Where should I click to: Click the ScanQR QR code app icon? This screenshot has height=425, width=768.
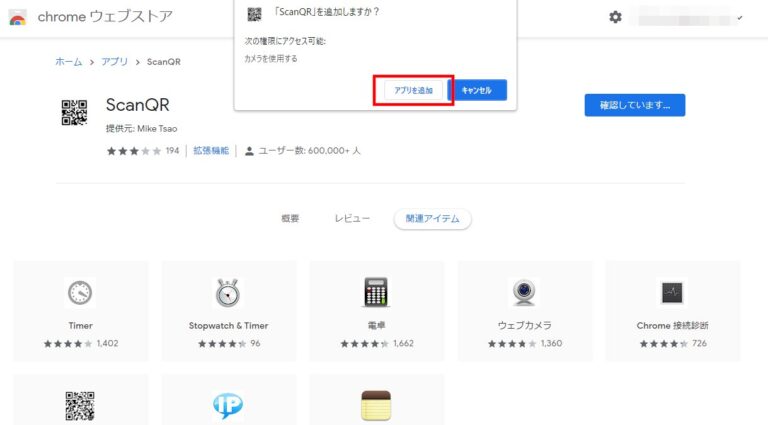75,111
